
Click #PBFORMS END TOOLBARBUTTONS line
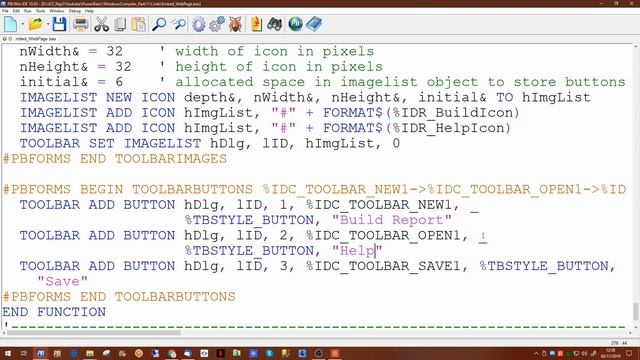[119, 297]
